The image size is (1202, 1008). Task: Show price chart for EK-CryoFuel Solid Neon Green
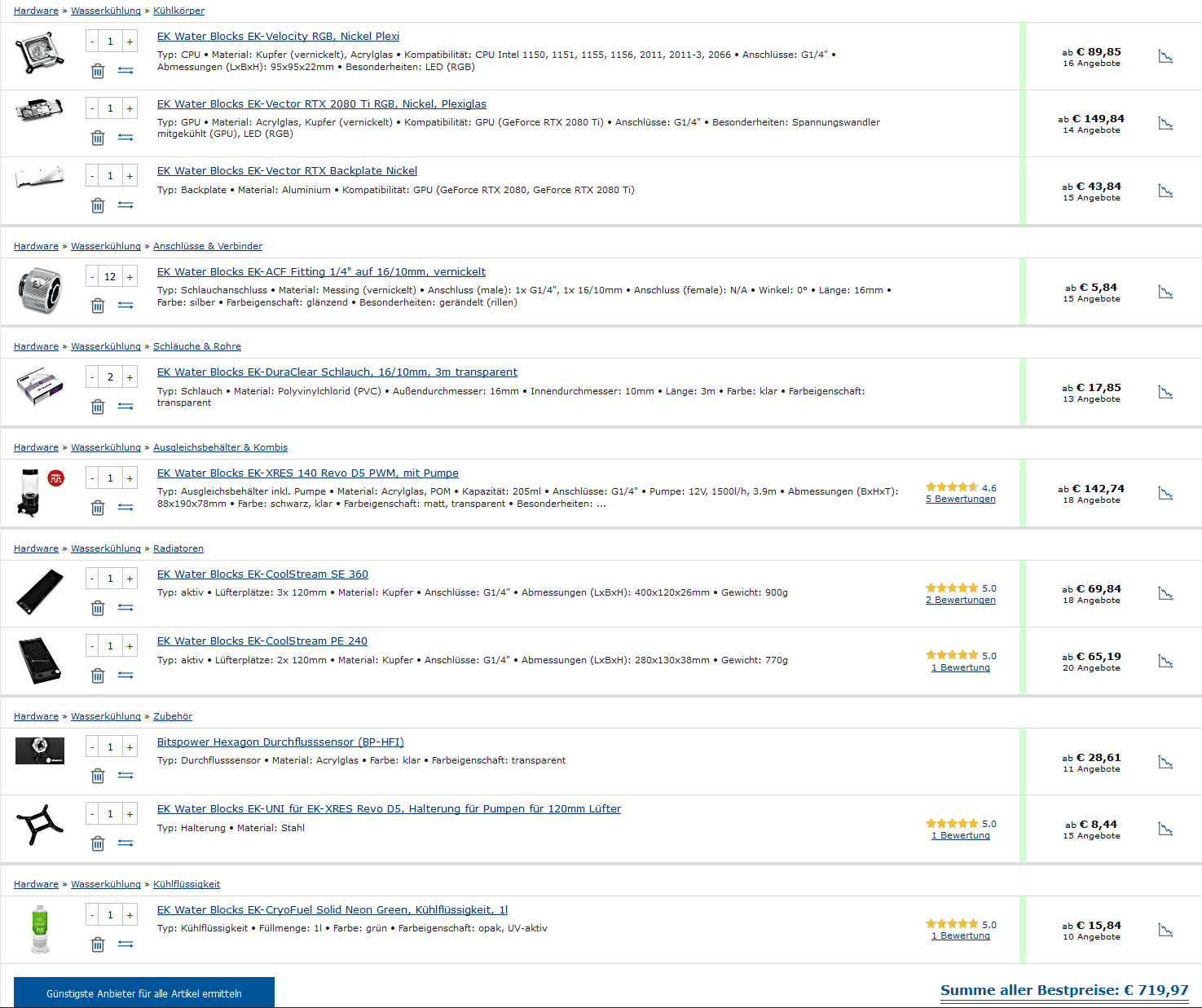pos(1166,930)
